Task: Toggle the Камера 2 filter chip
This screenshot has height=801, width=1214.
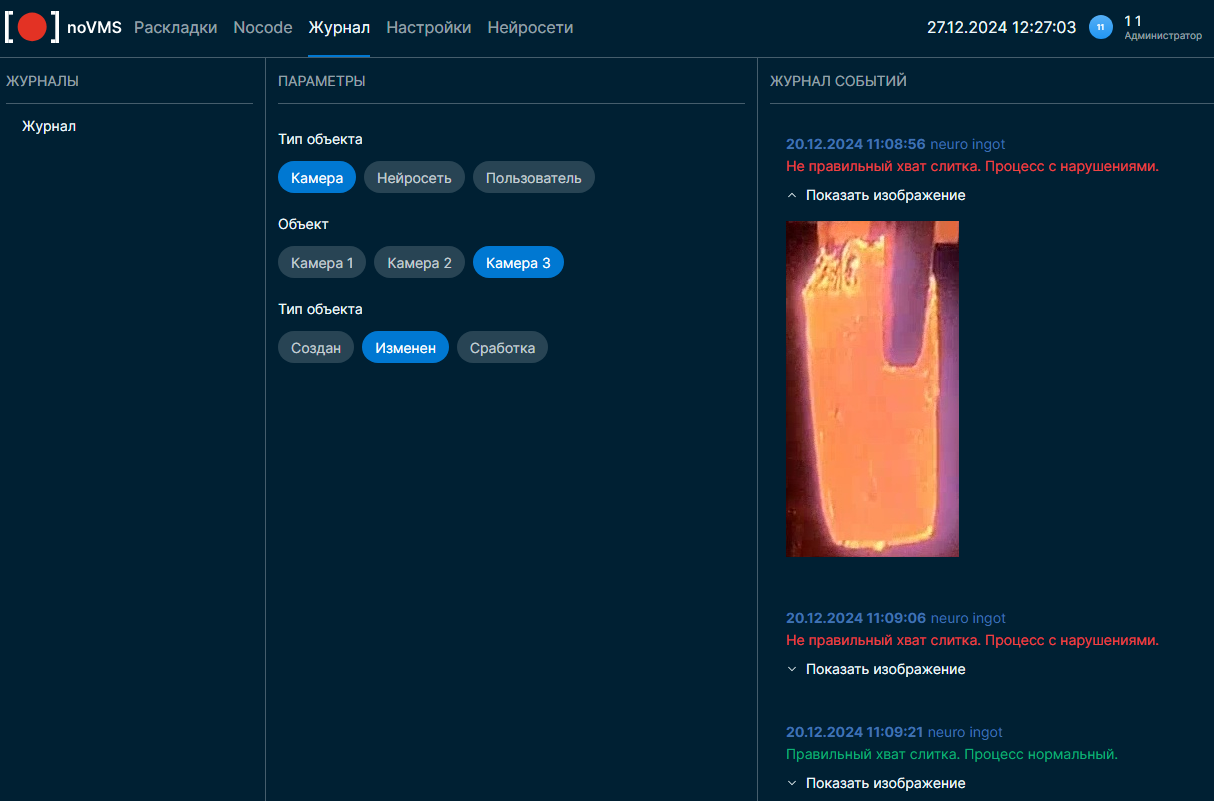Action: pyautogui.click(x=419, y=263)
